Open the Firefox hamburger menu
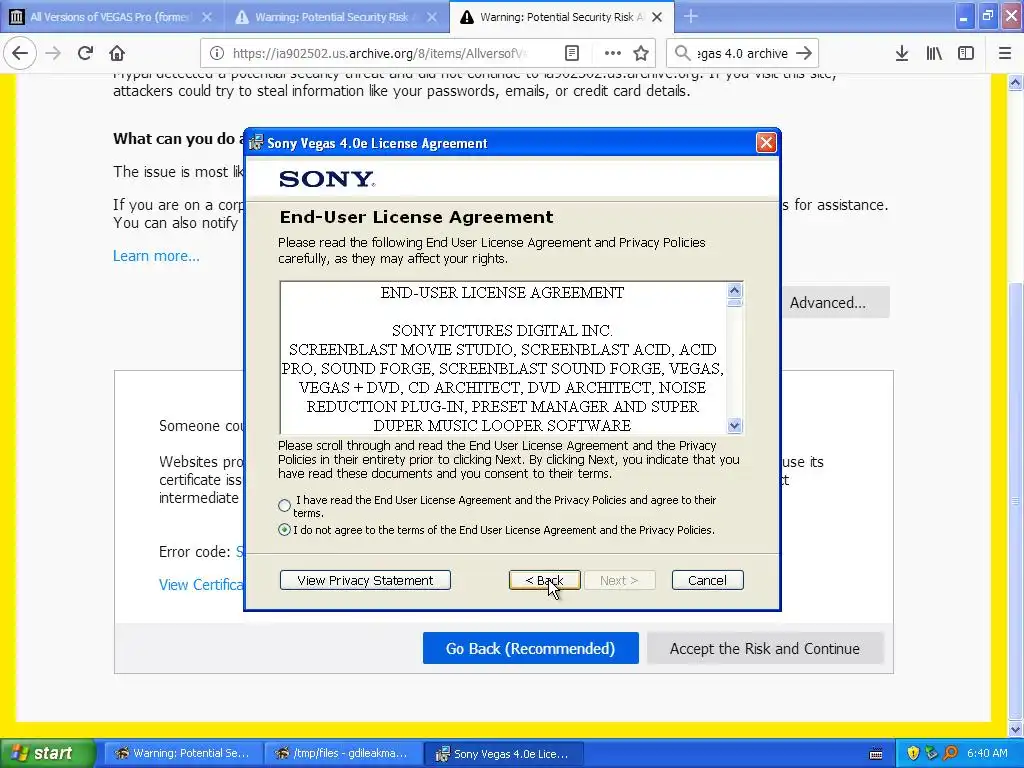Viewport: 1024px width, 768px height. (x=1005, y=54)
